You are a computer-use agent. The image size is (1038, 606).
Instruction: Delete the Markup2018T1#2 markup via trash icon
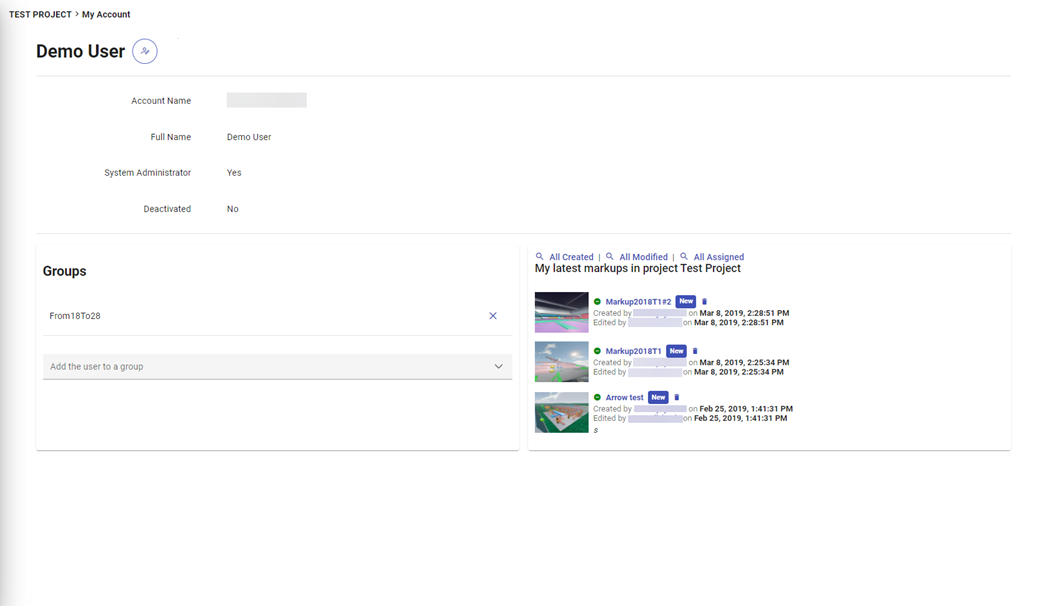[704, 301]
